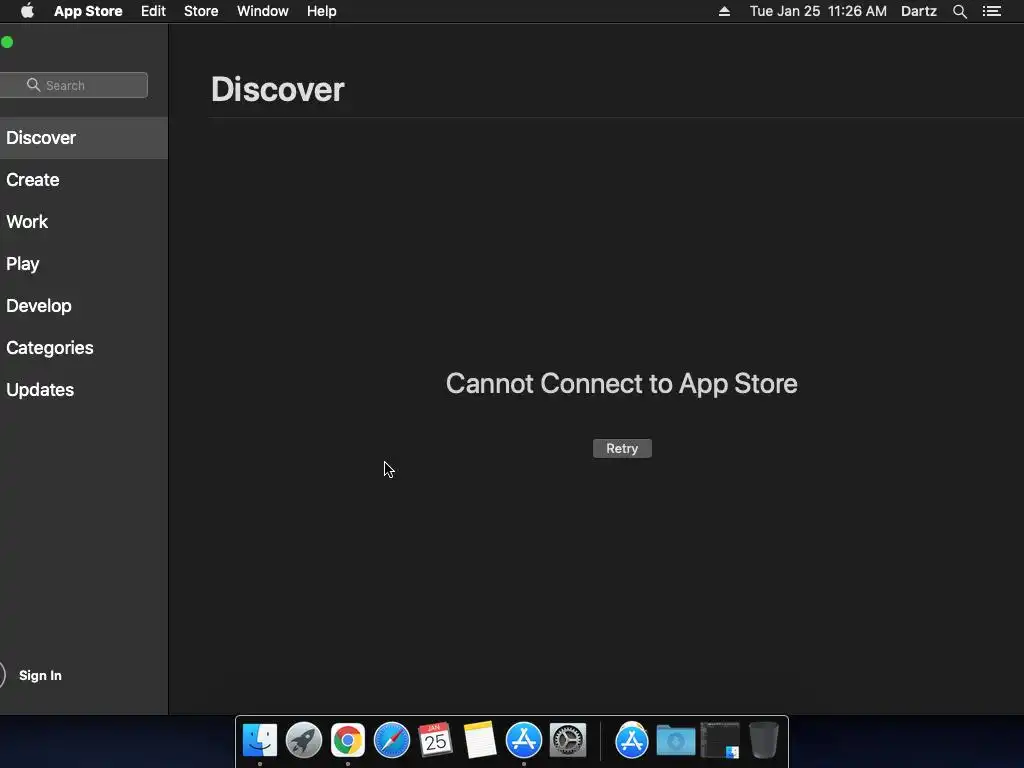Launch Launchpad rocket icon in Dock
Viewport: 1024px width, 768px height.
(x=304, y=741)
